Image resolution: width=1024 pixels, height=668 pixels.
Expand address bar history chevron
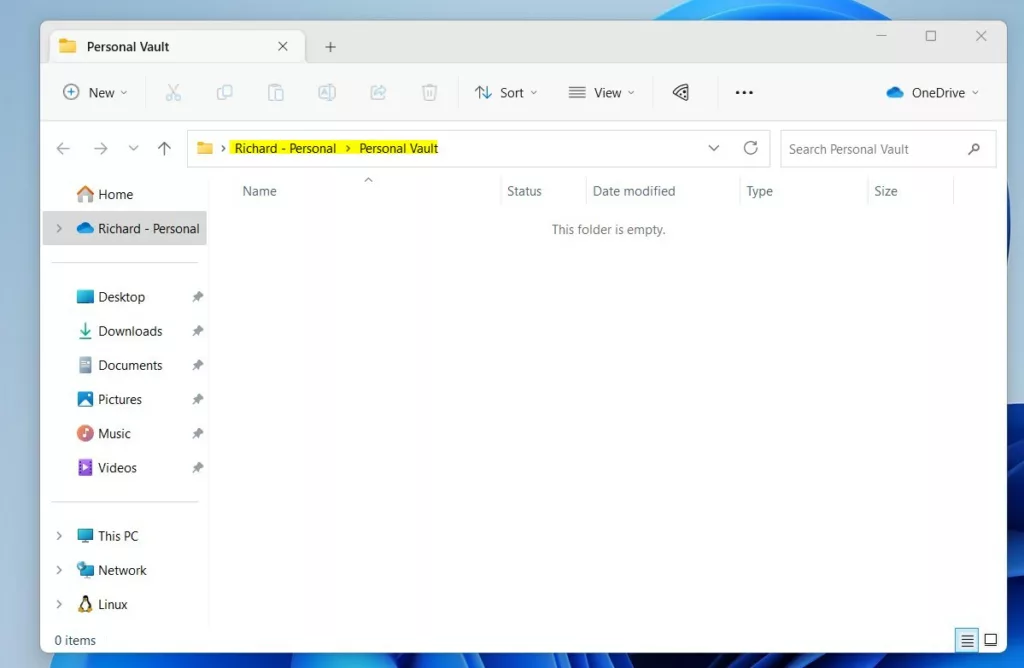coord(714,148)
